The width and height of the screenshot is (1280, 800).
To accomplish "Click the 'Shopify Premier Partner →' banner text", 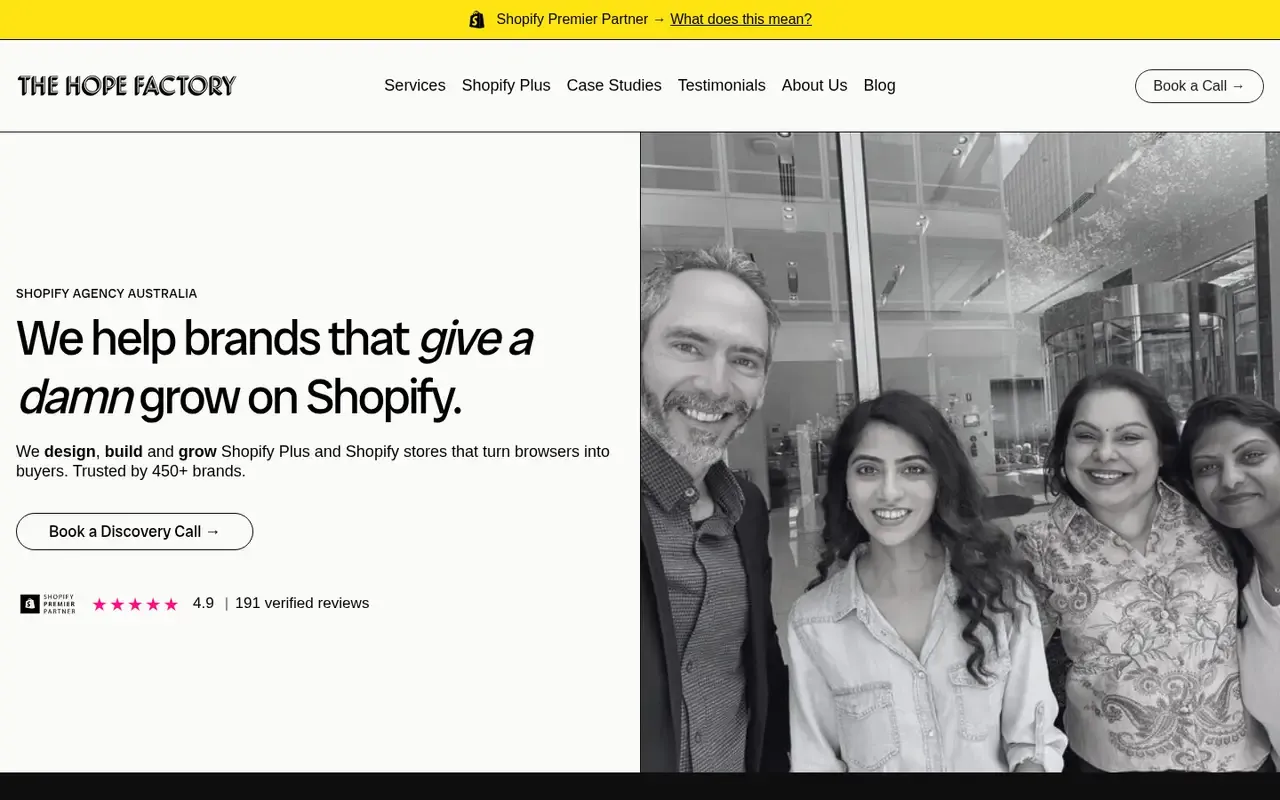I will click(x=581, y=19).
